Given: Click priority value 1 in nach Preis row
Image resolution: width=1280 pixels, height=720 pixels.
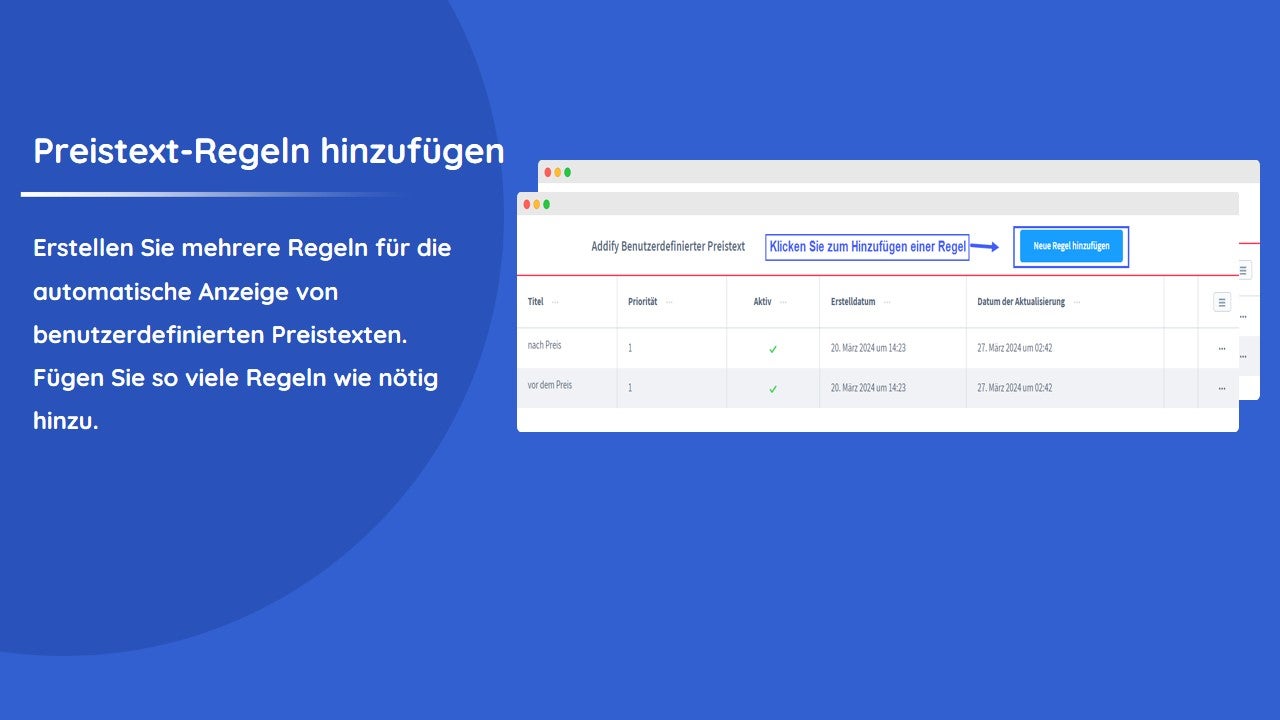Looking at the screenshot, I should (630, 348).
